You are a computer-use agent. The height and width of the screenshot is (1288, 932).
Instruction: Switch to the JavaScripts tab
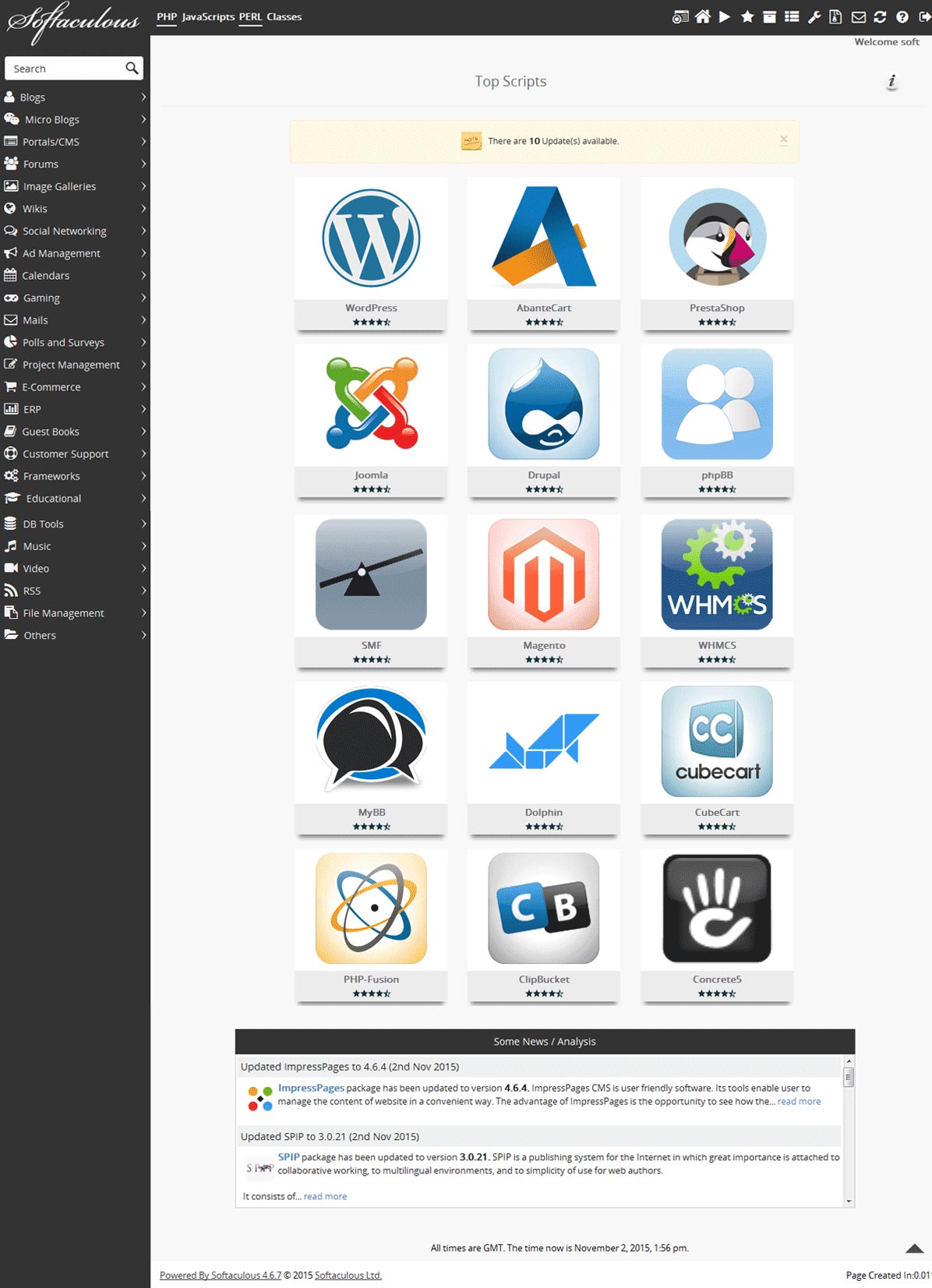pos(208,17)
